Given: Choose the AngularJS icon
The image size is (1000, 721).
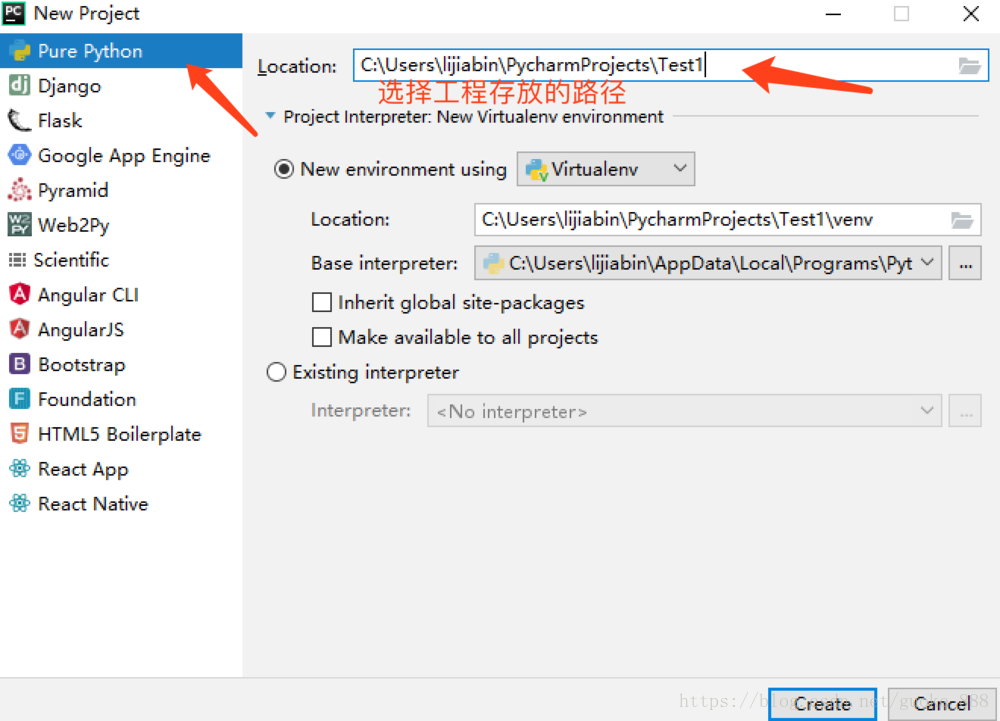Looking at the screenshot, I should point(19,329).
